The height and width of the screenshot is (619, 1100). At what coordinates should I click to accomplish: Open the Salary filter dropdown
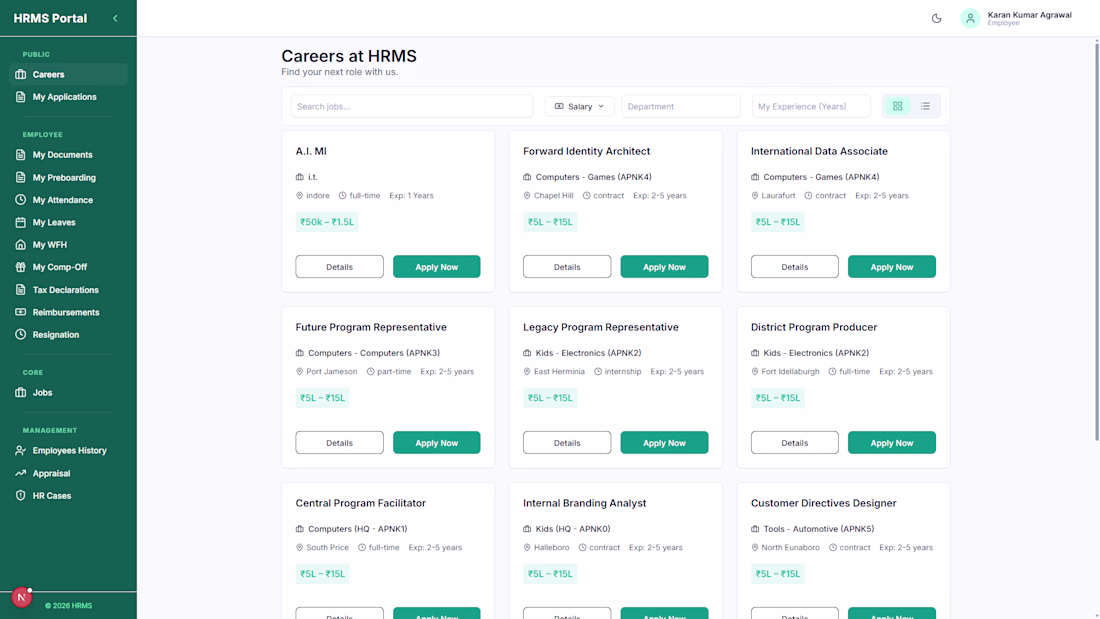pos(579,106)
